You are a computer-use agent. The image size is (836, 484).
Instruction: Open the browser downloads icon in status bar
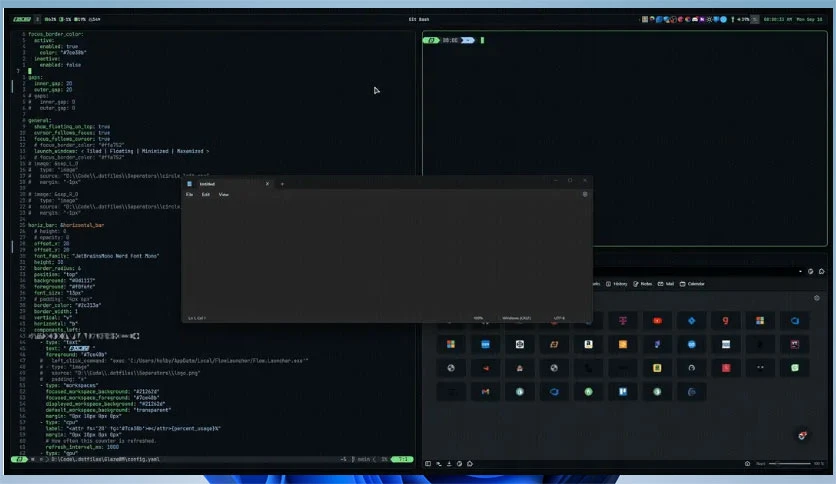pyautogui.click(x=449, y=464)
